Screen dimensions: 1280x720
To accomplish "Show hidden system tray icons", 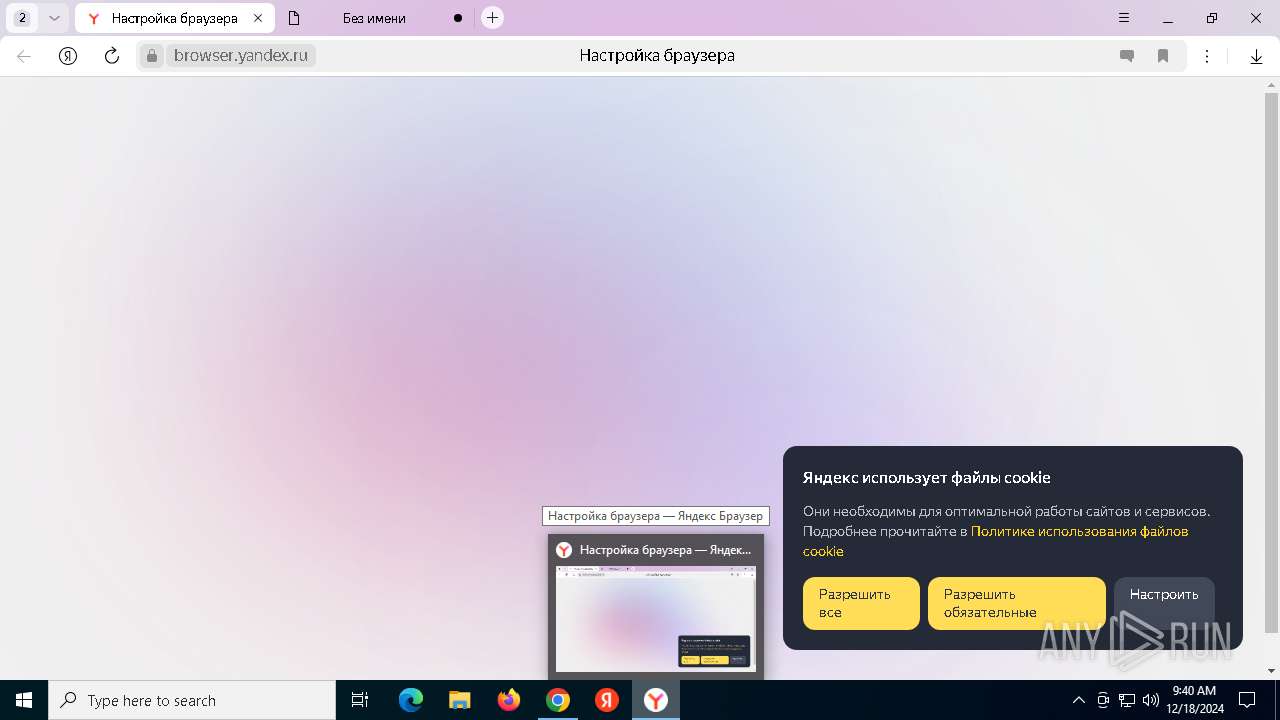I will click(1078, 700).
